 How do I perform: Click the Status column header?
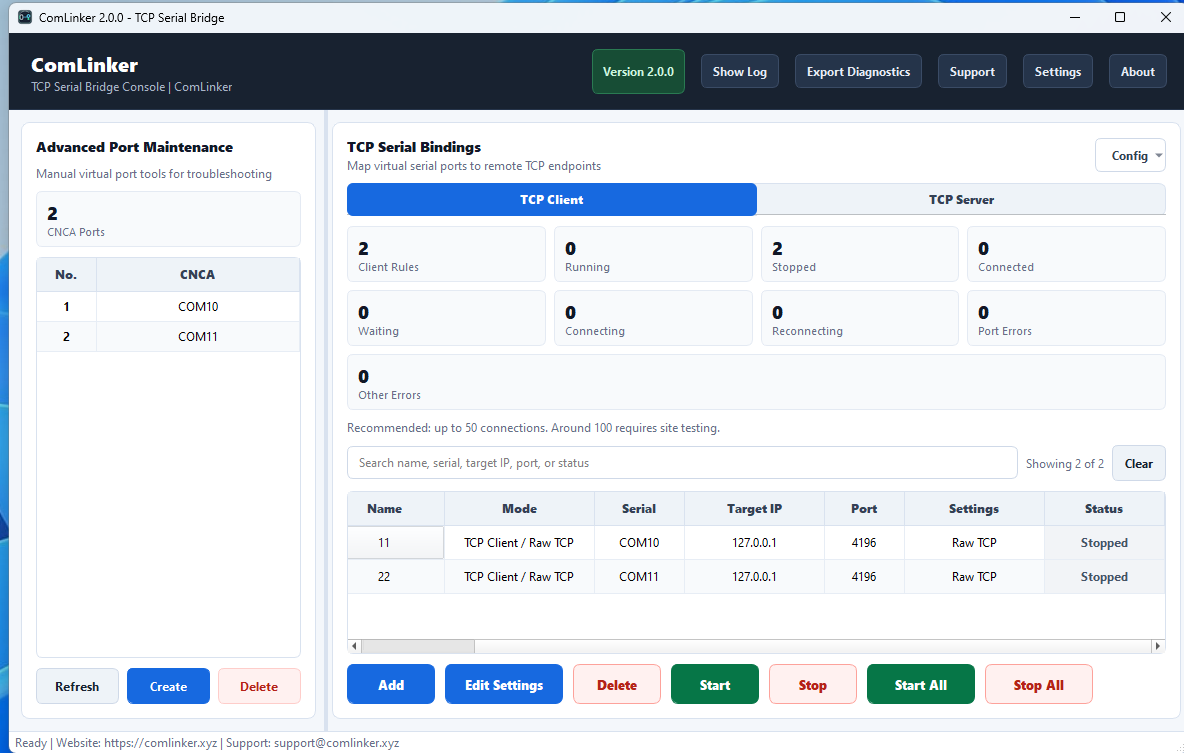[x=1104, y=509]
